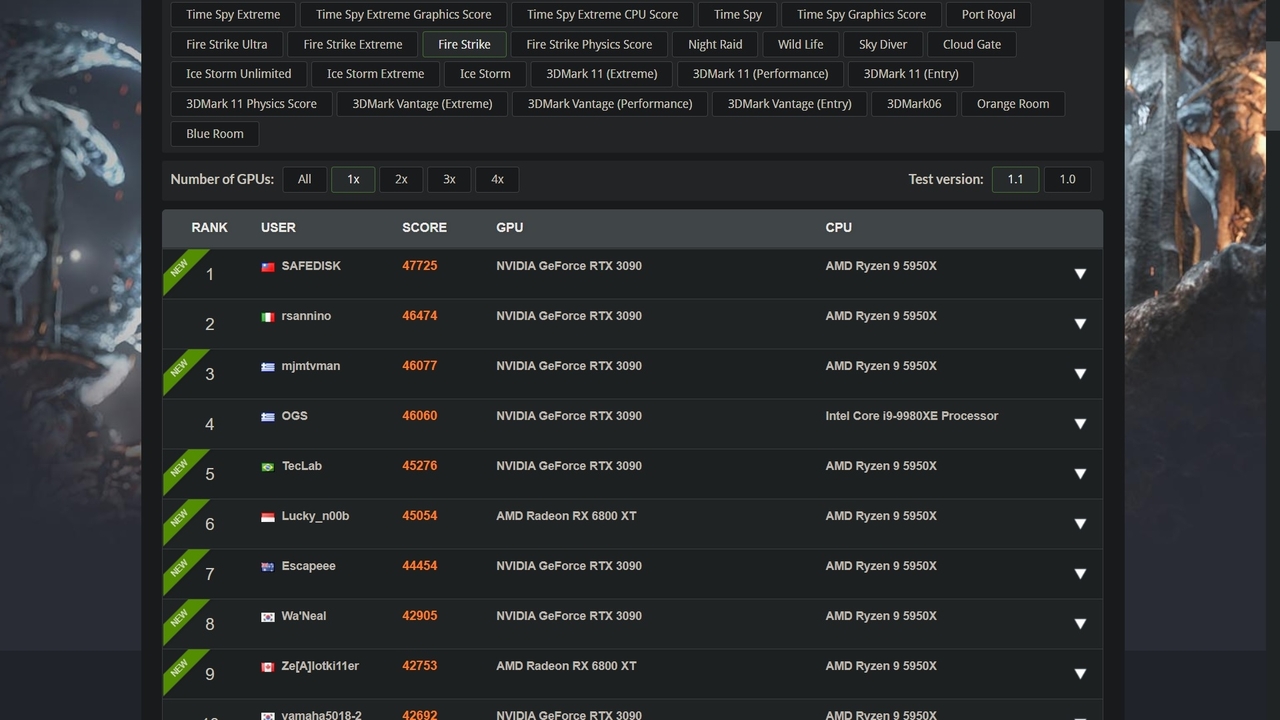Expand SAFEDISK result row details arrow
Screen dimensions: 1280x720
pyautogui.click(x=1080, y=274)
